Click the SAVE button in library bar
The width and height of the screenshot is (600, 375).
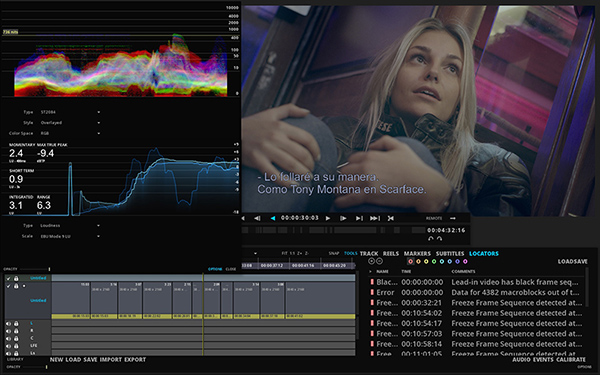tap(90, 360)
